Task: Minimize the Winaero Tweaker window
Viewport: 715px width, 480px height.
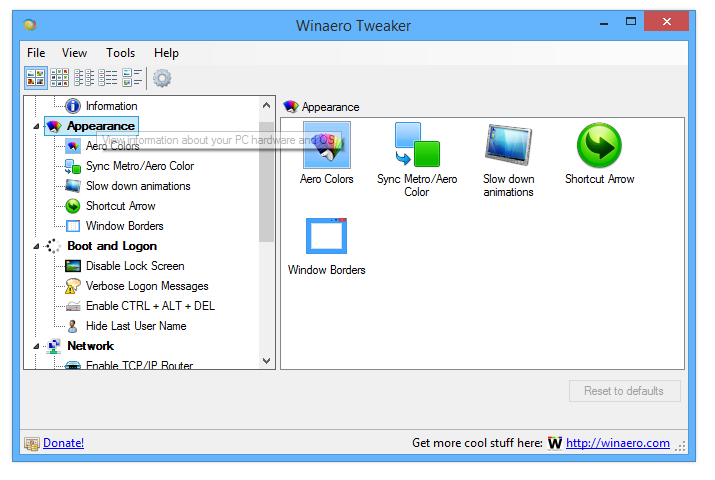Action: click(x=604, y=22)
